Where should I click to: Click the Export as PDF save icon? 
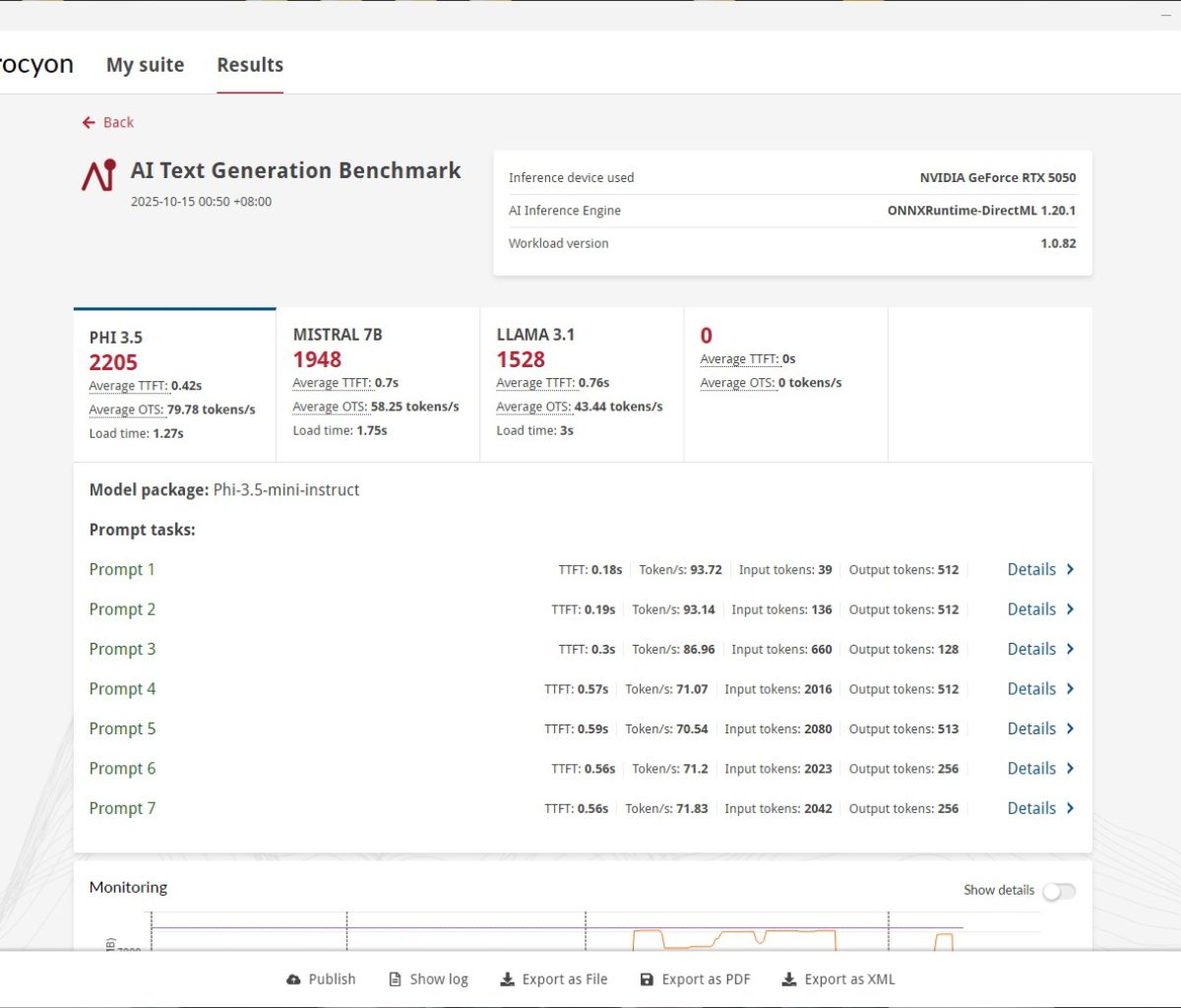[647, 979]
